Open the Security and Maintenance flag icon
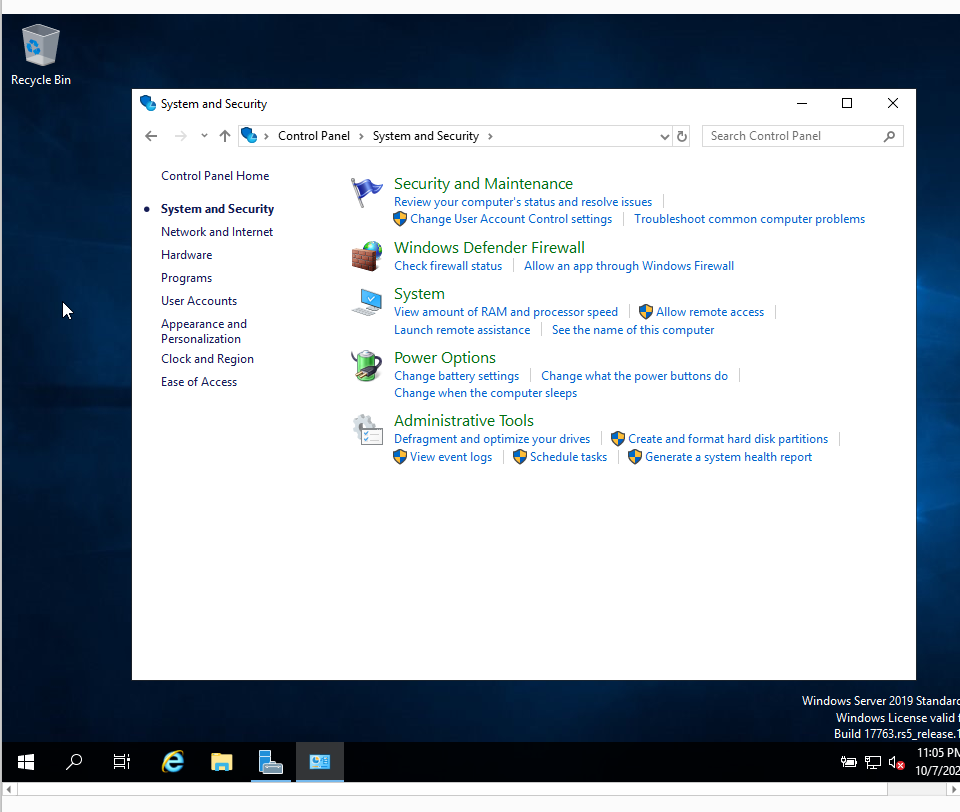 click(x=366, y=192)
